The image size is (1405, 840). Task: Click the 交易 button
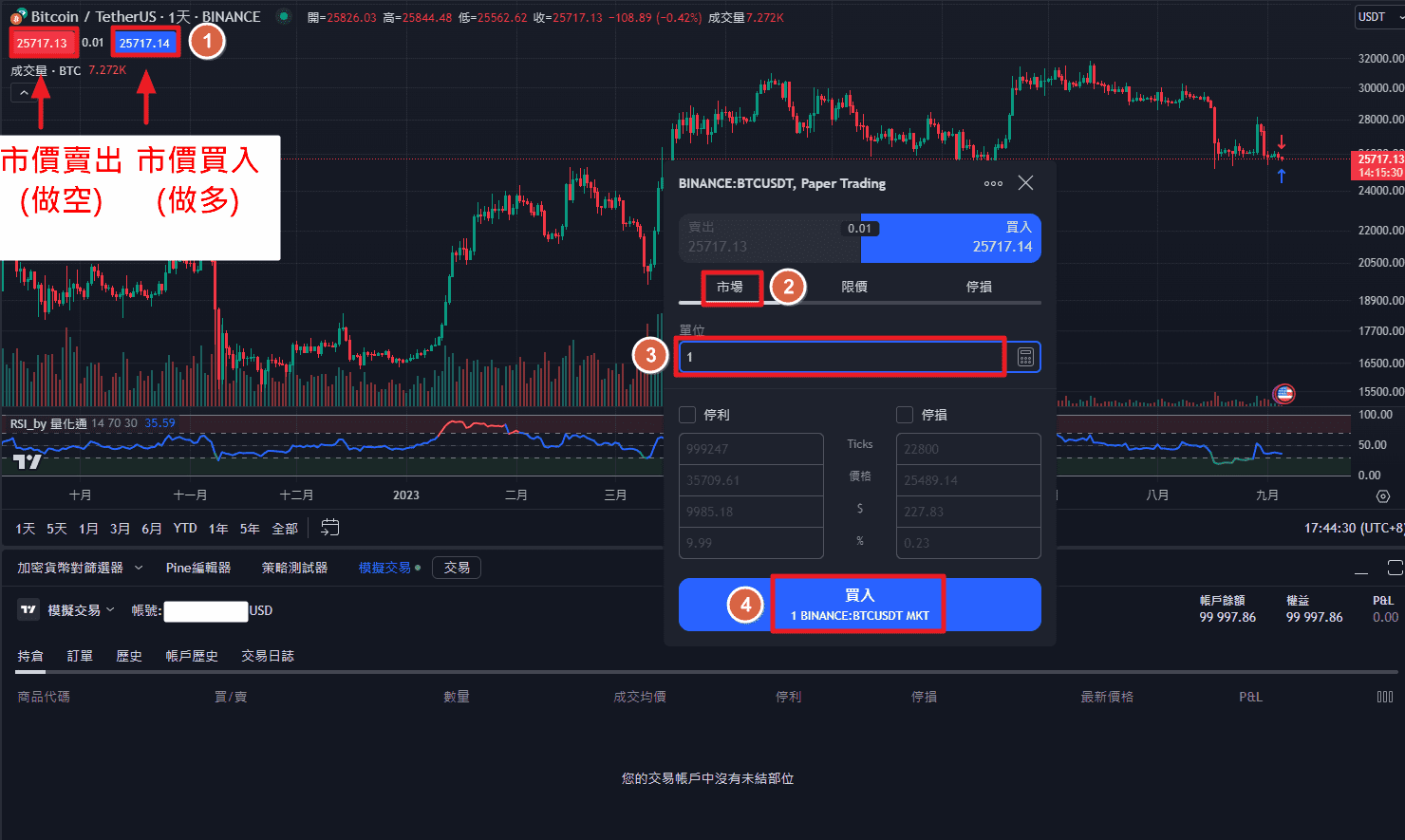457,568
